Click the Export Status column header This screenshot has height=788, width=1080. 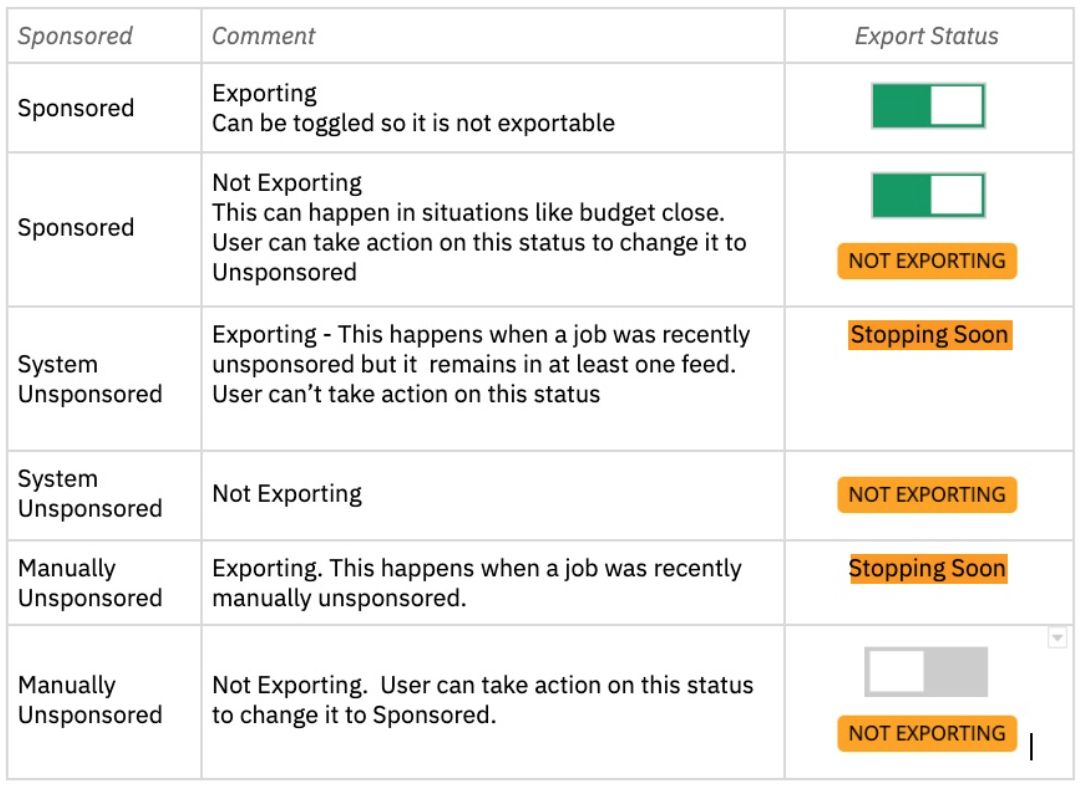pos(926,36)
